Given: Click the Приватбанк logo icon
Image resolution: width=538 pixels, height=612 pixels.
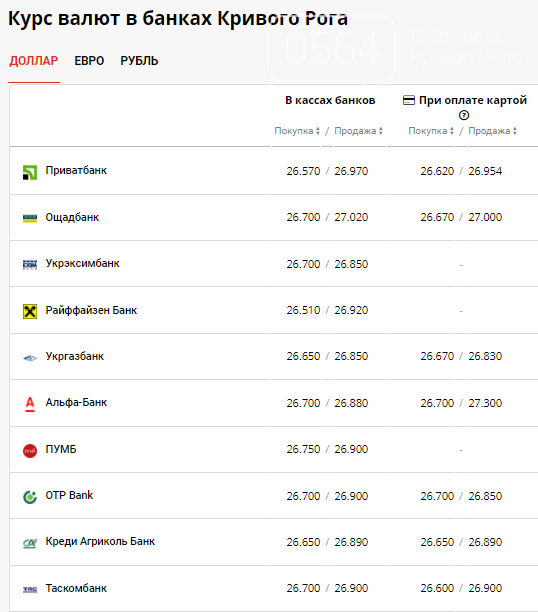Looking at the screenshot, I should point(30,172).
